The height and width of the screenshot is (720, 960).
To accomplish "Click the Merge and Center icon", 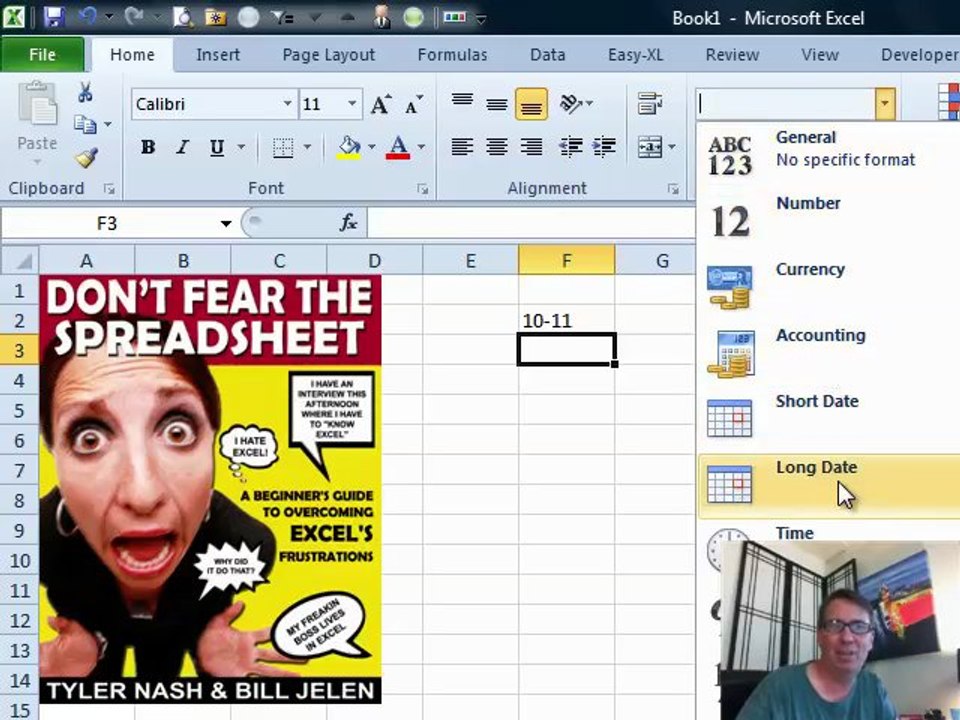I will click(650, 147).
